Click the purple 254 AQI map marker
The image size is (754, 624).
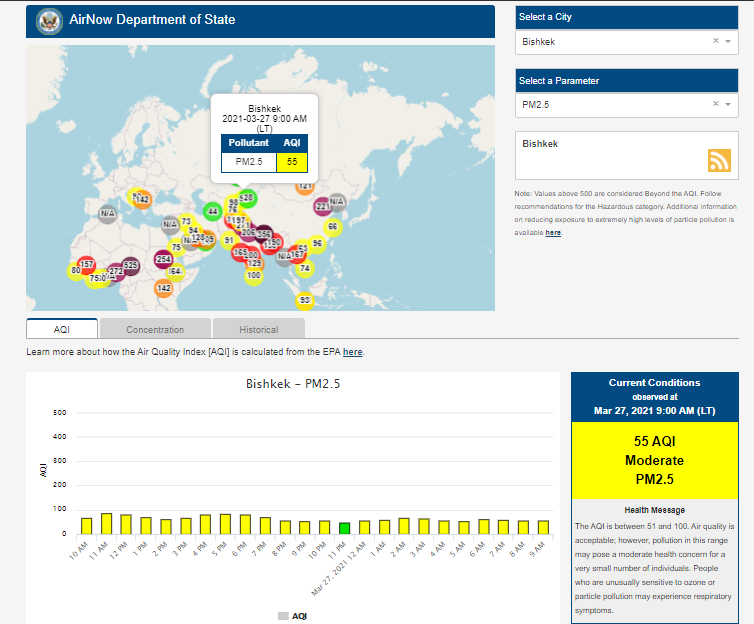(164, 259)
